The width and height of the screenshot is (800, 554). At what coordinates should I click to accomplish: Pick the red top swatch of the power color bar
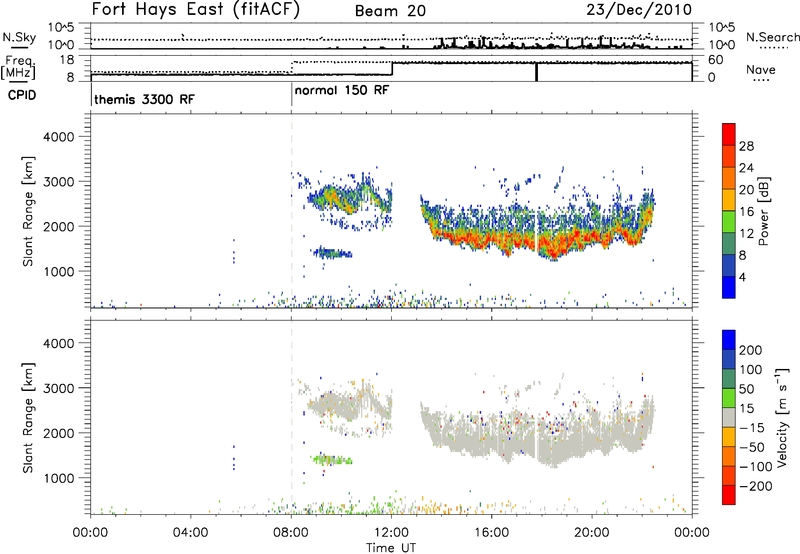tap(729, 135)
